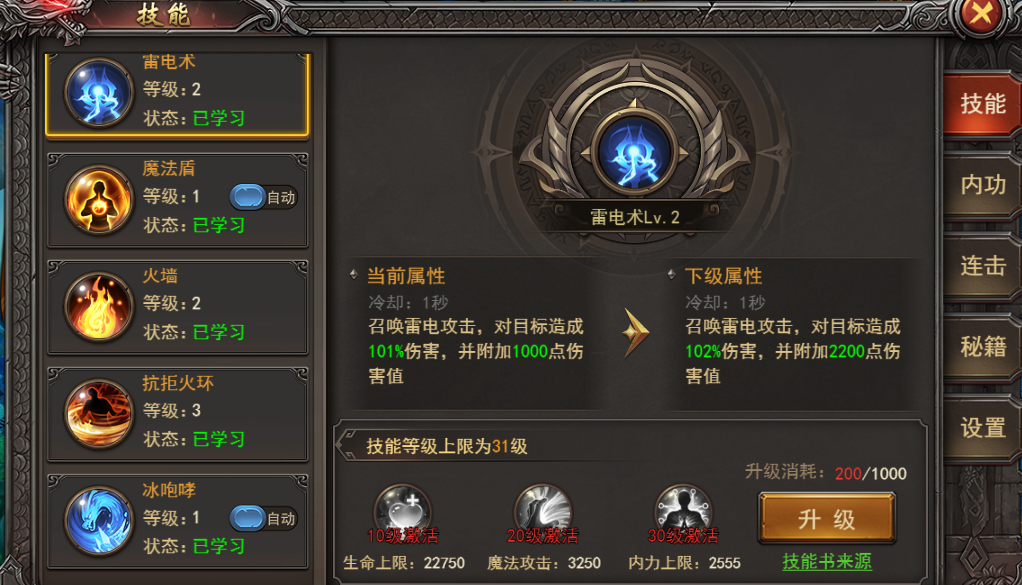Toggle 自动 switch for 魔法盾

(263, 197)
